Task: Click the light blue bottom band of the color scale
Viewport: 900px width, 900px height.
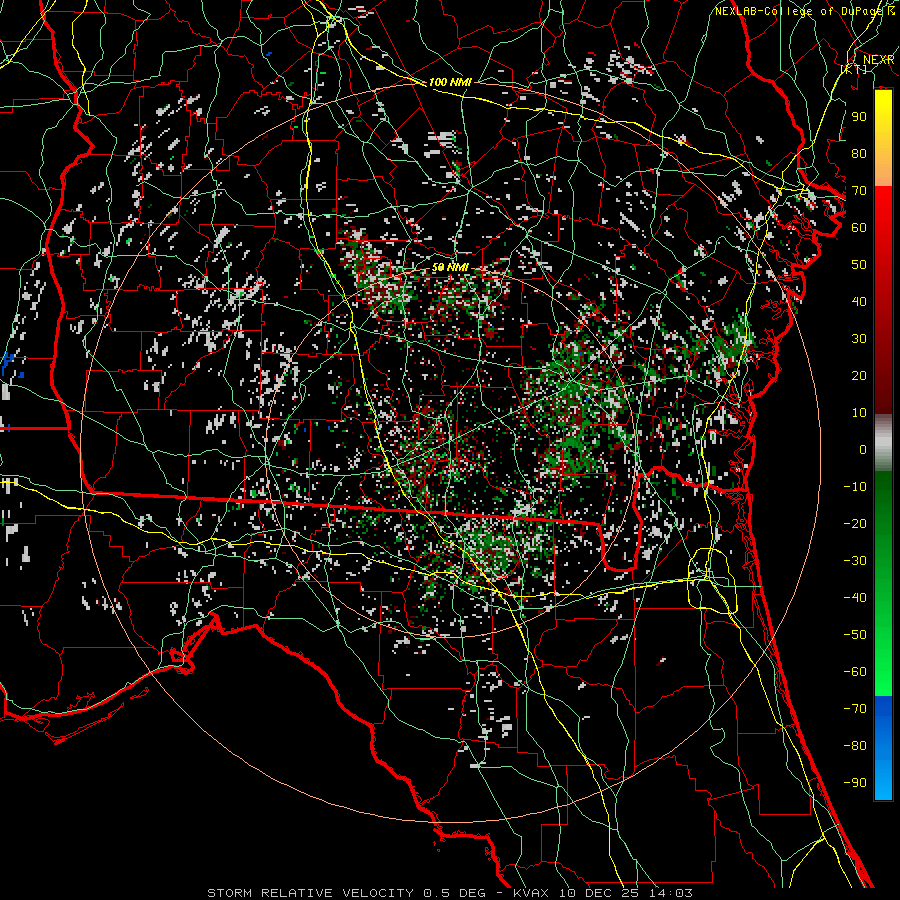Action: tap(883, 781)
